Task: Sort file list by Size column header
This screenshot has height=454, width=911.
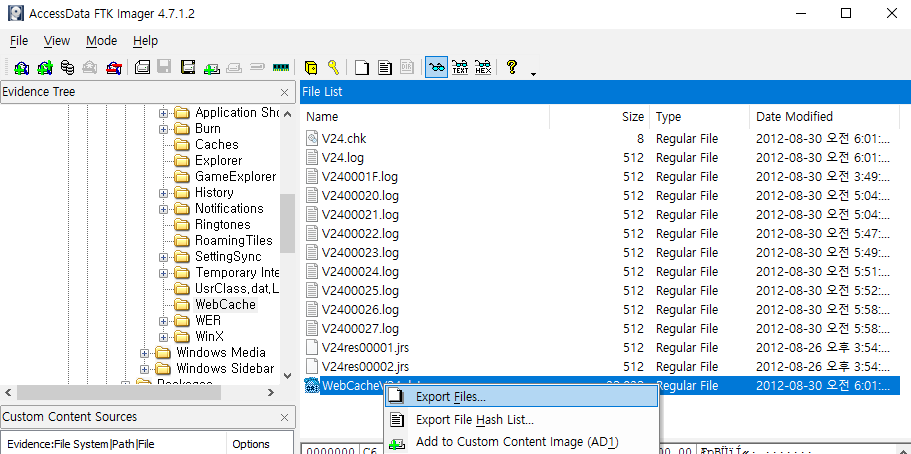Action: pyautogui.click(x=600, y=117)
